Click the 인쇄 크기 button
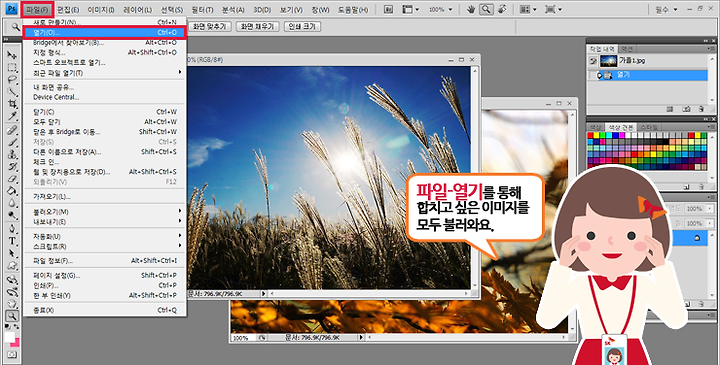The height and width of the screenshot is (365, 720). 302,27
